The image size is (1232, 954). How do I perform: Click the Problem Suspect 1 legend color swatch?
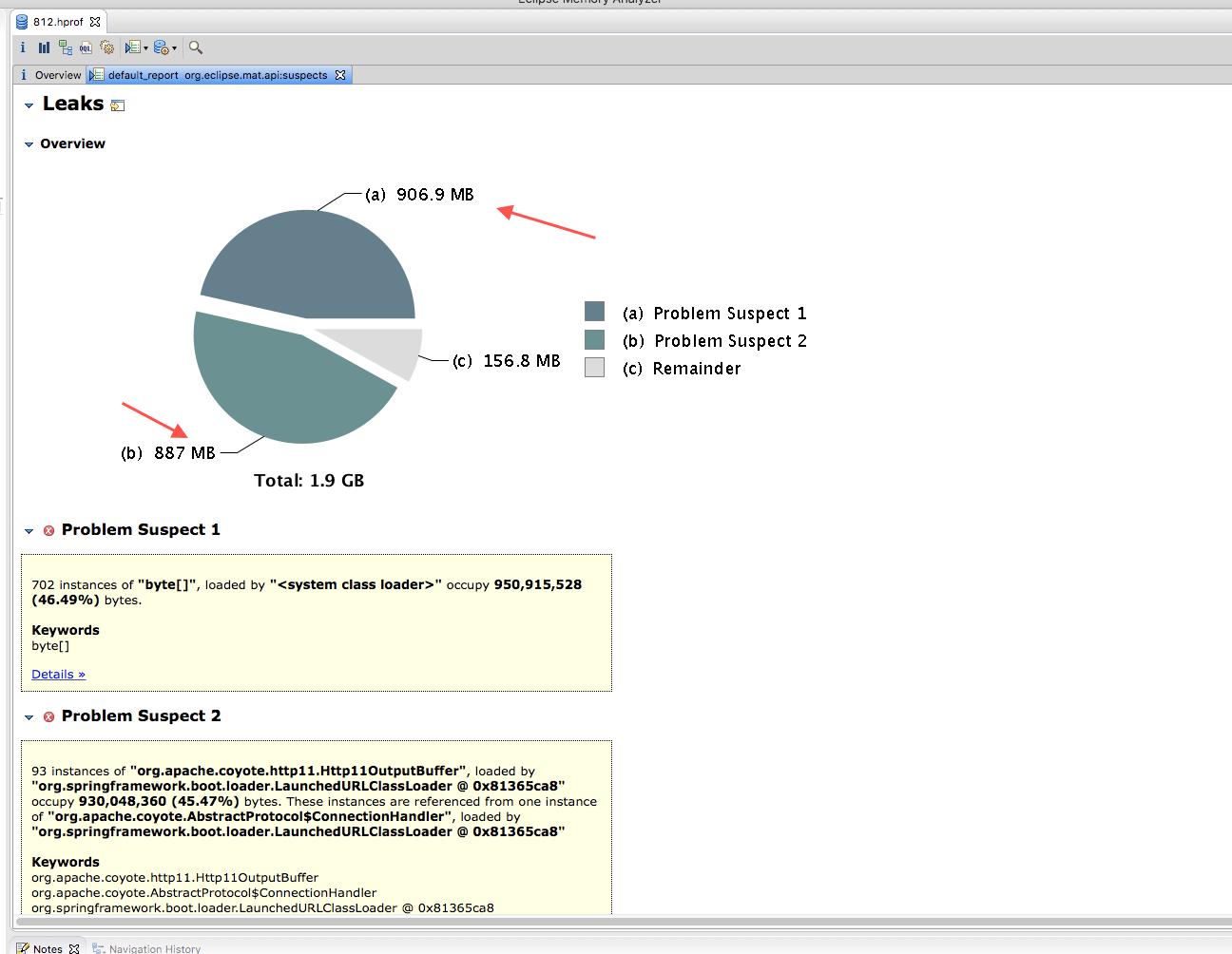point(594,312)
